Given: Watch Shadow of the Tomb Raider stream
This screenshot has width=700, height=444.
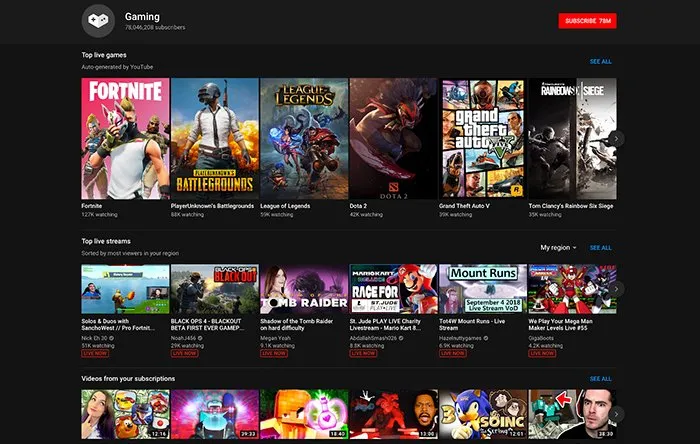Looking at the screenshot, I should click(x=303, y=289).
